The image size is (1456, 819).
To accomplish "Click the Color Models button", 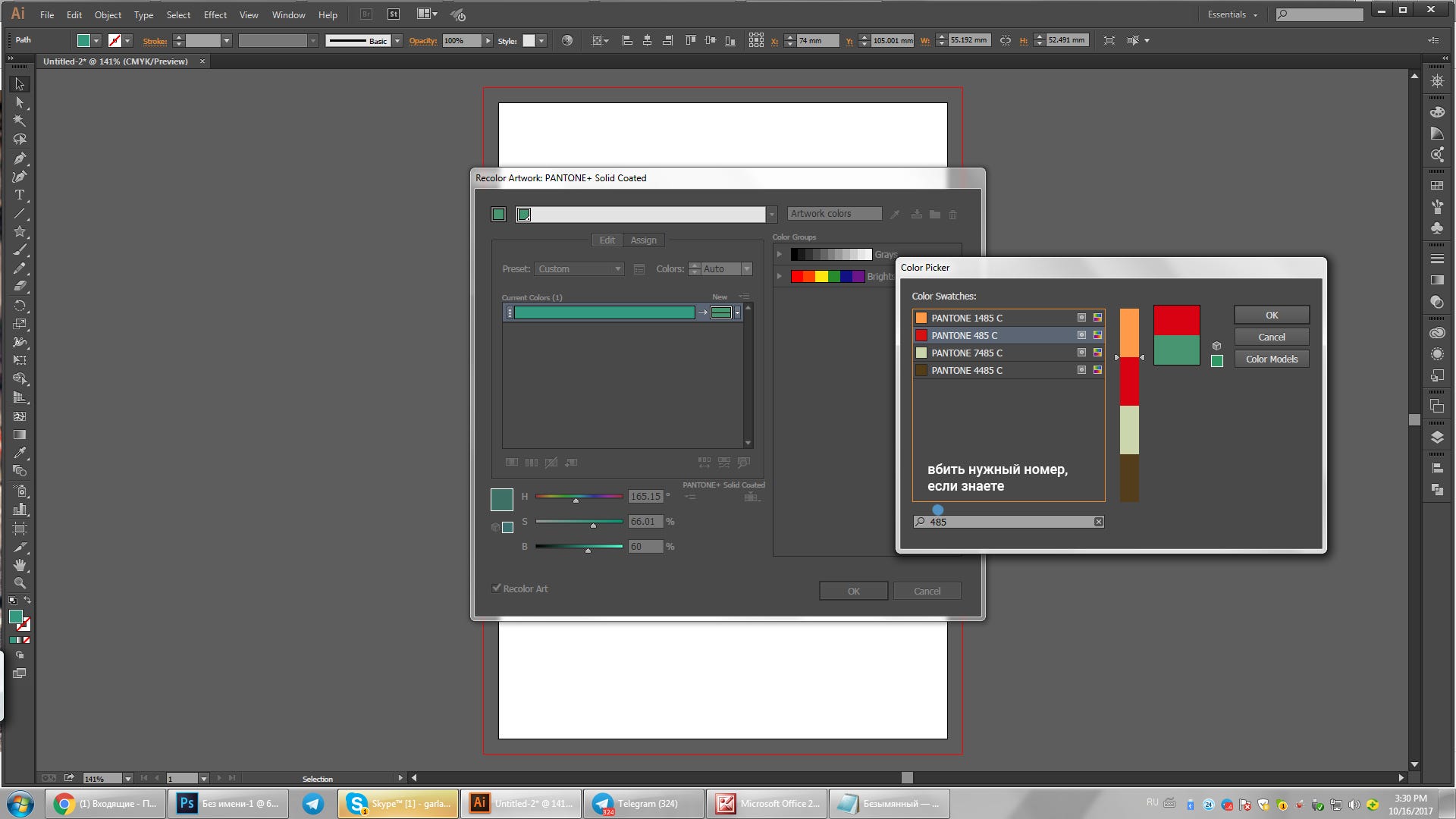I will coord(1272,359).
